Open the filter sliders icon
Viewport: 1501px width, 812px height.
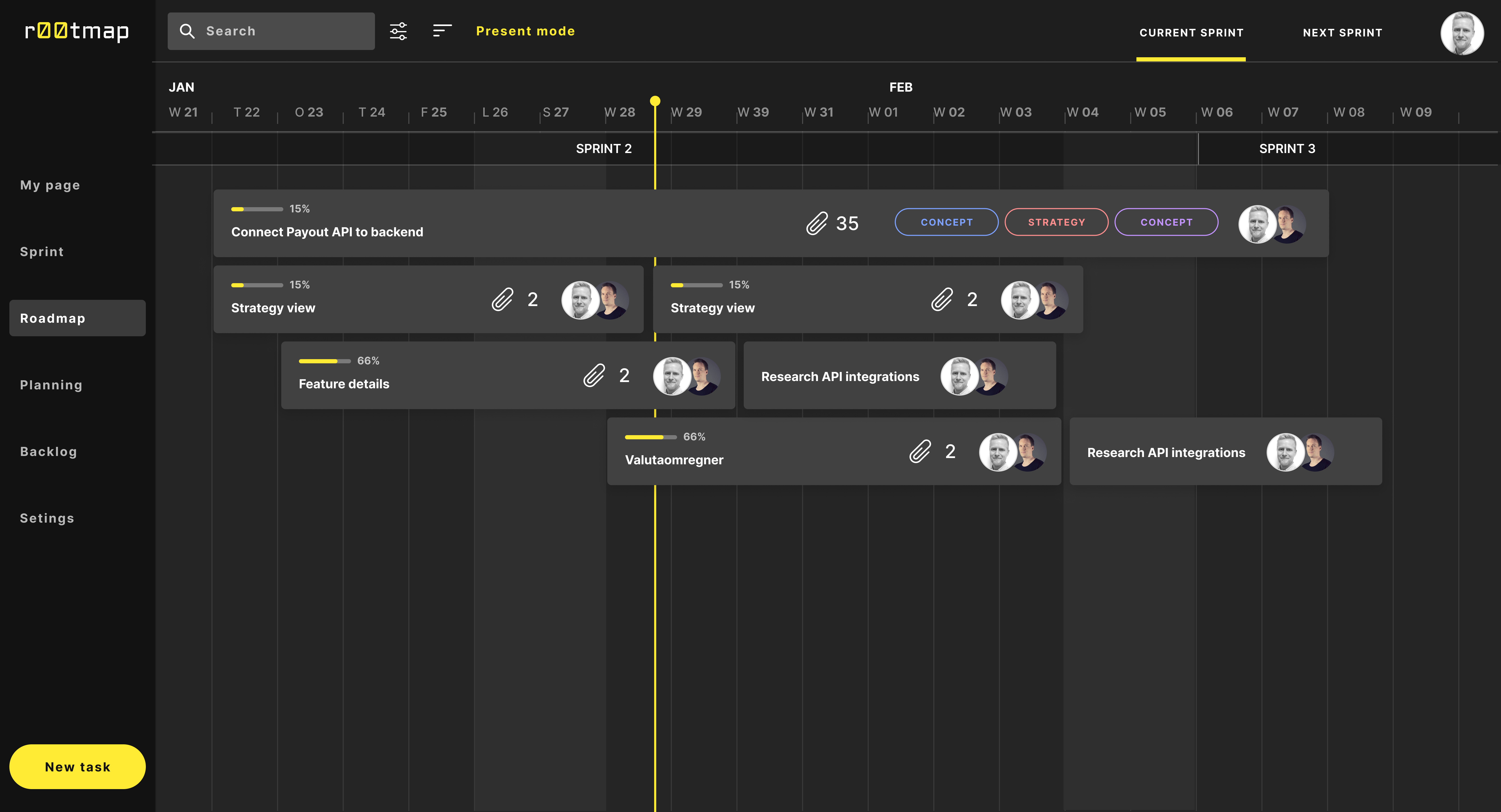[x=399, y=31]
